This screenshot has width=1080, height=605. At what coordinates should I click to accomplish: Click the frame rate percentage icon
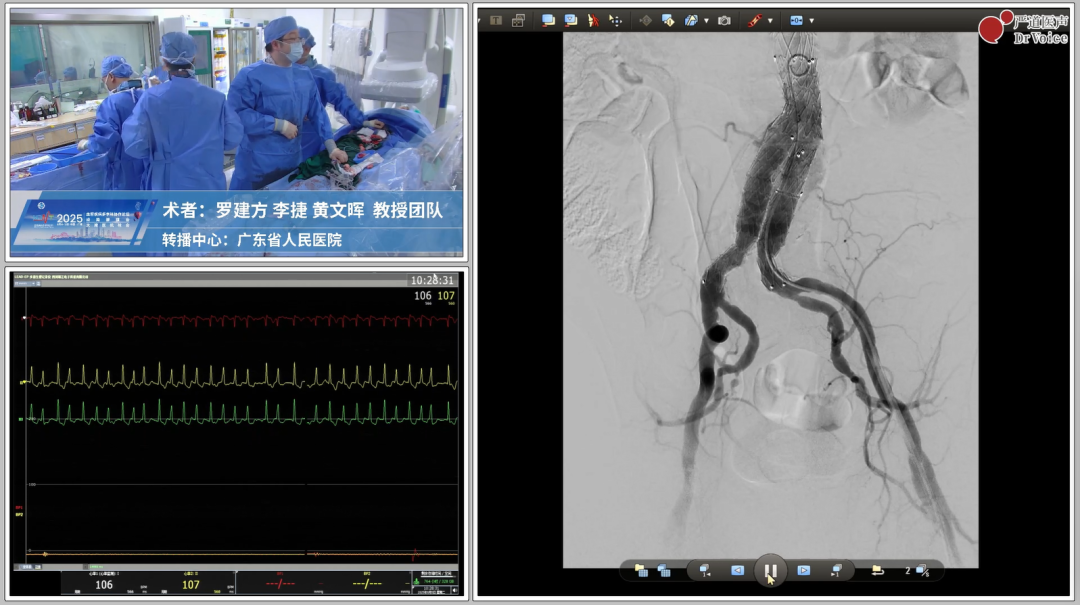point(921,571)
